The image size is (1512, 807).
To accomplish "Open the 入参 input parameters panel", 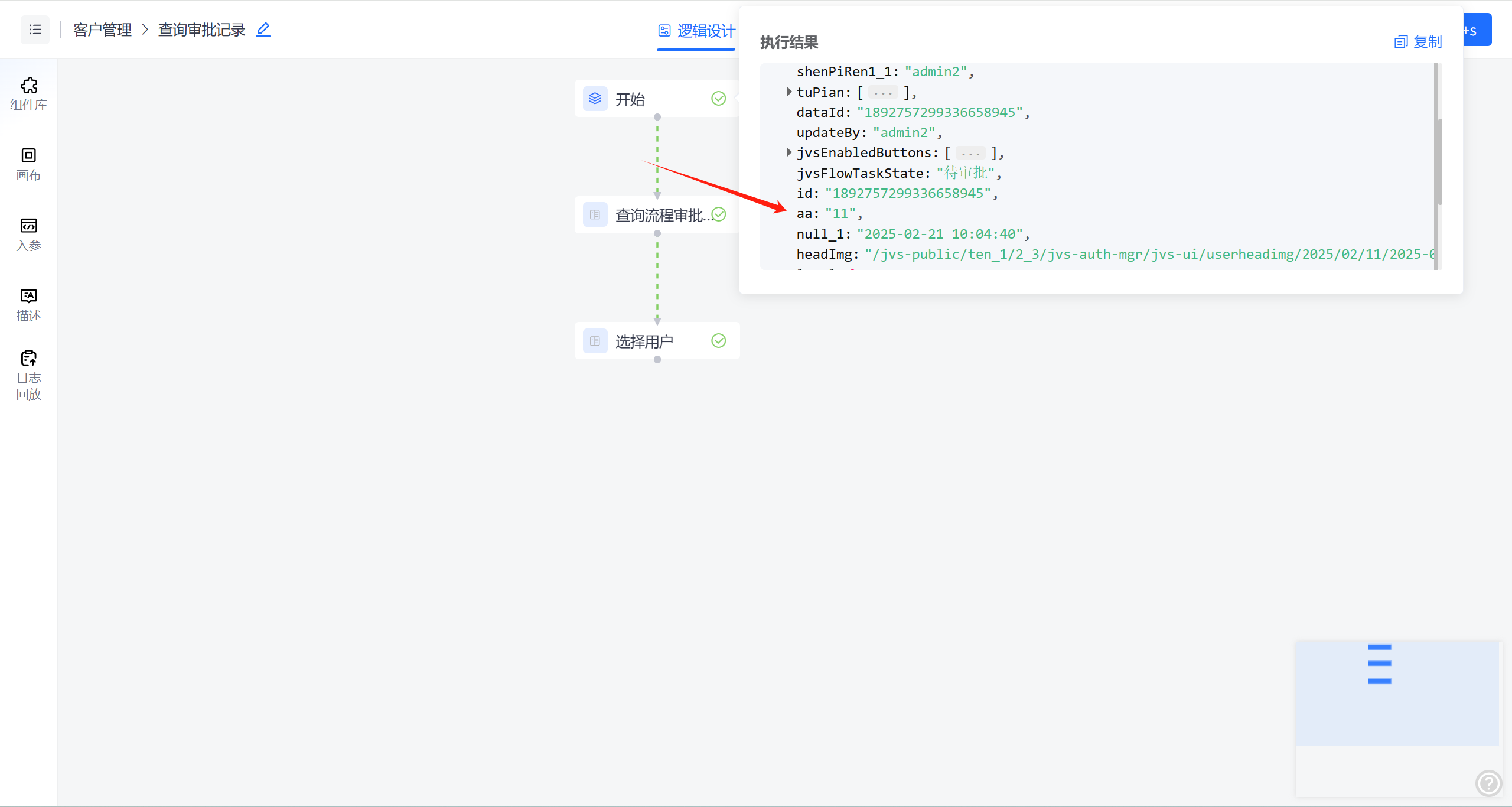I will [28, 235].
